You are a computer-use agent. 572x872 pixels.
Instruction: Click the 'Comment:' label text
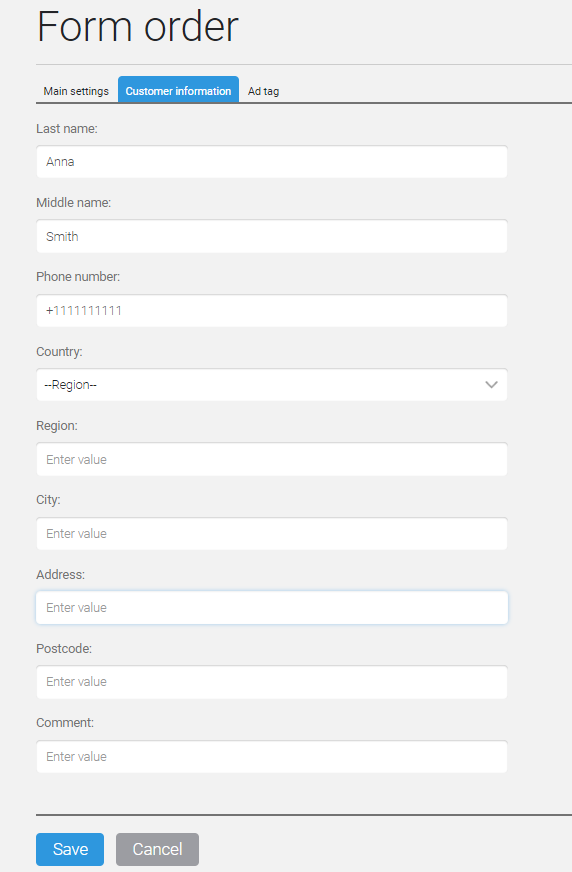click(x=65, y=722)
